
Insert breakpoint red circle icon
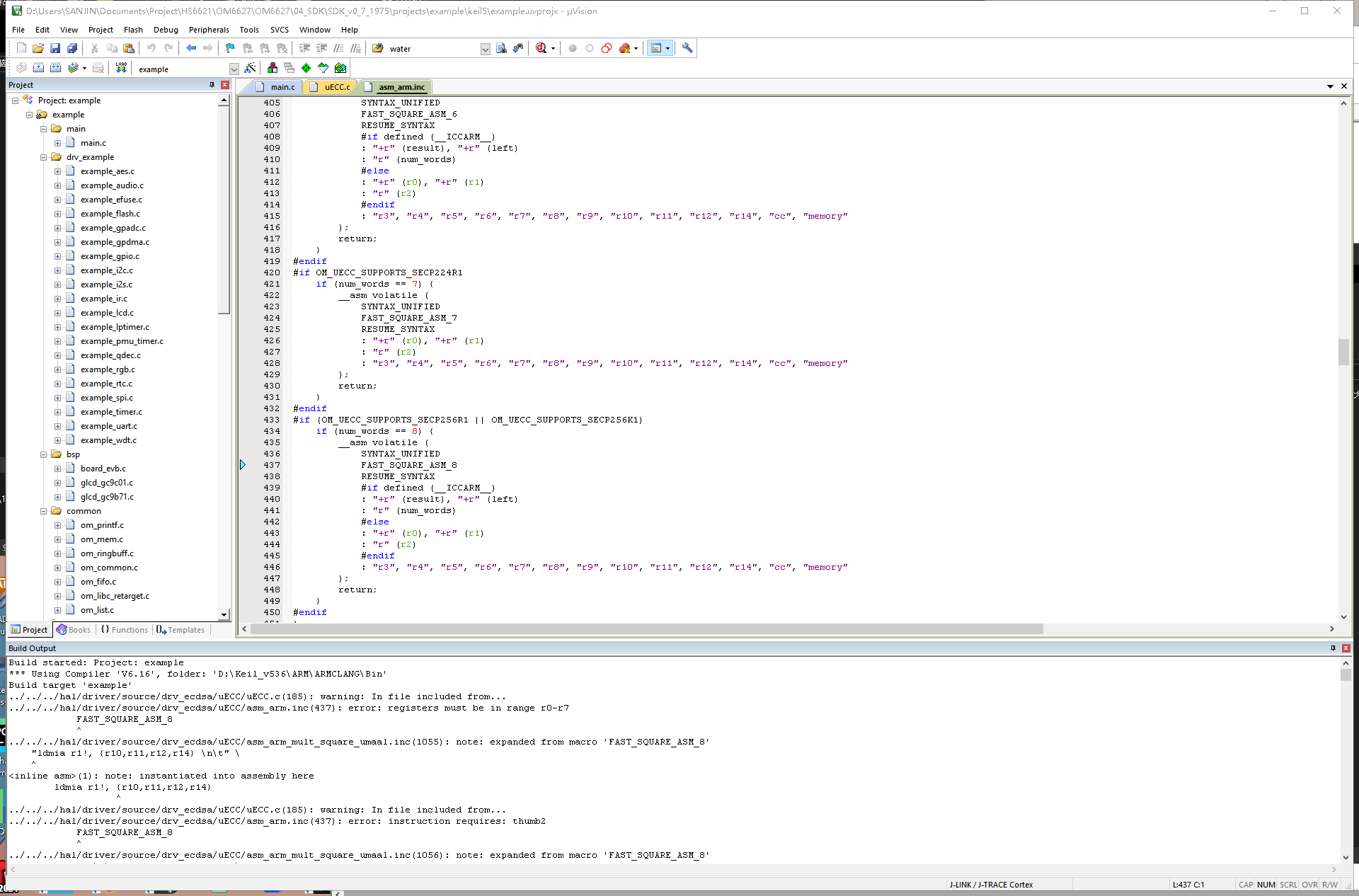click(x=573, y=48)
